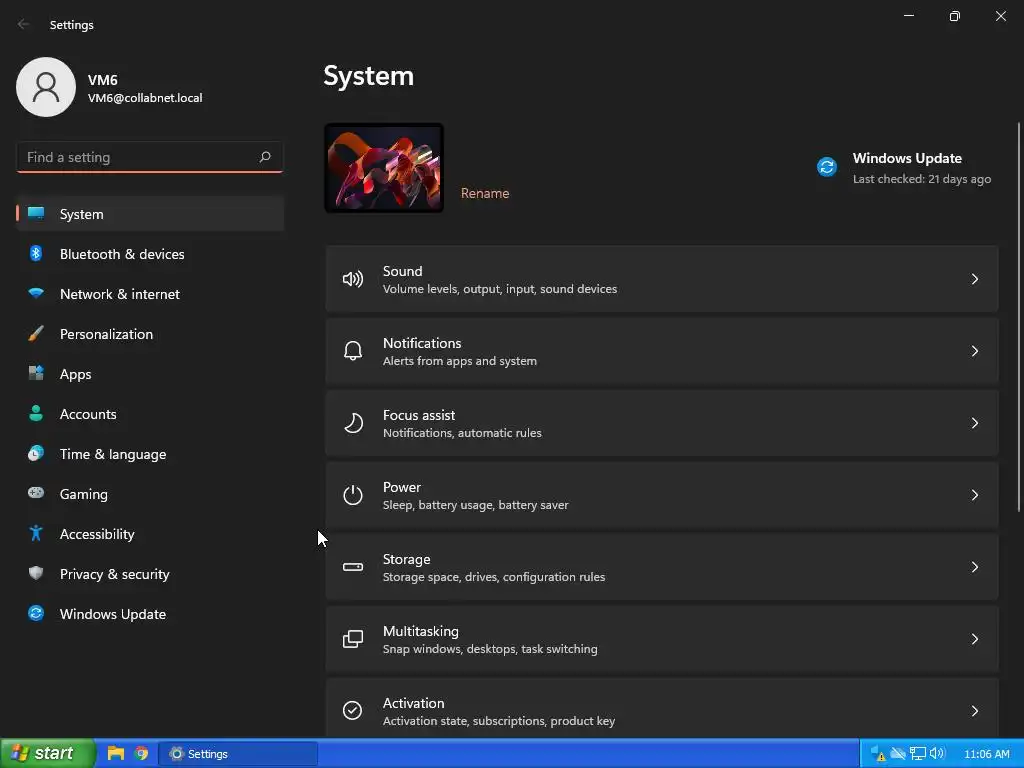
Task: Click the network monitor tray icon
Action: (918, 754)
